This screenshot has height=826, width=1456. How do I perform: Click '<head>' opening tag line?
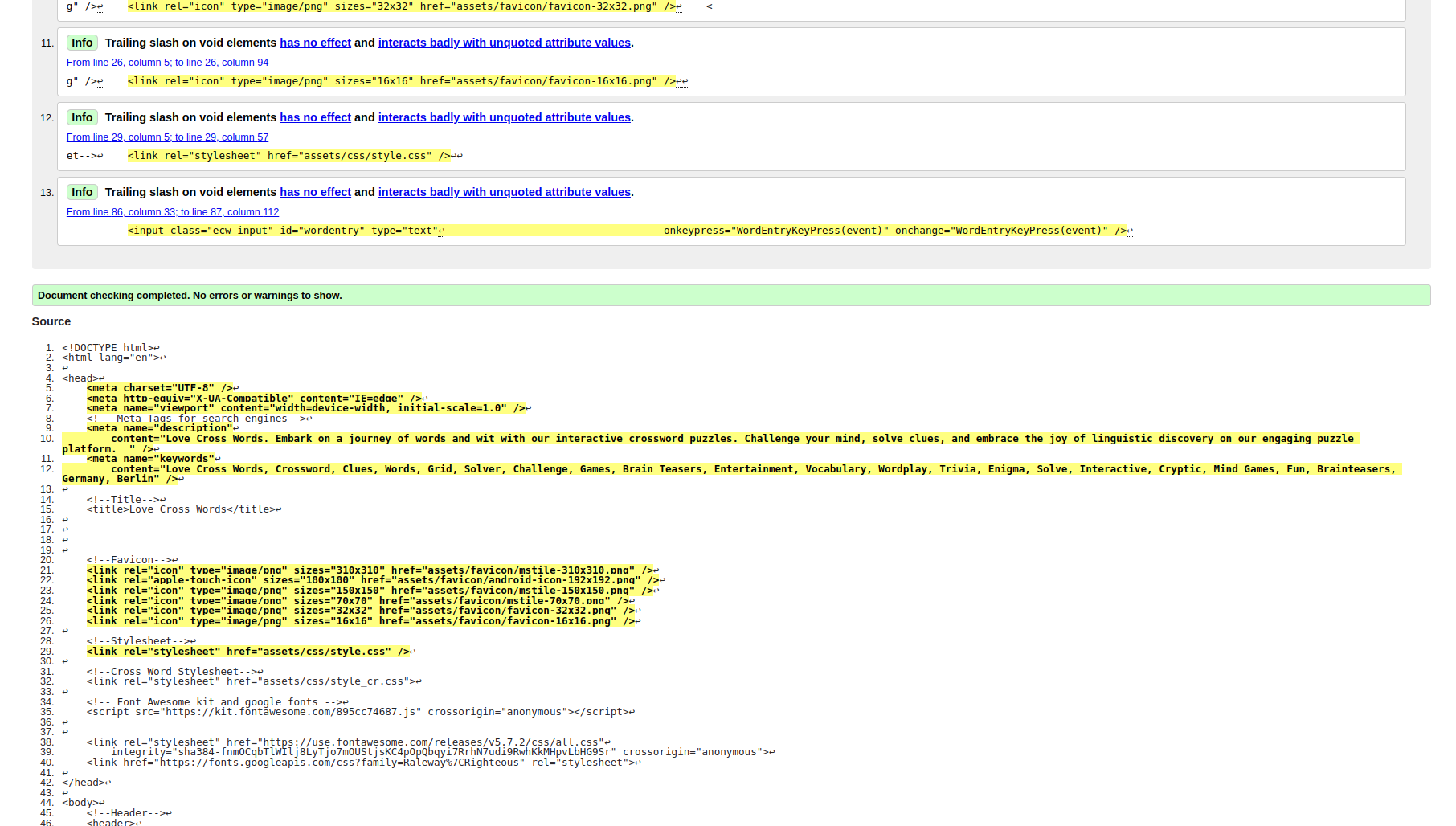tap(83, 378)
